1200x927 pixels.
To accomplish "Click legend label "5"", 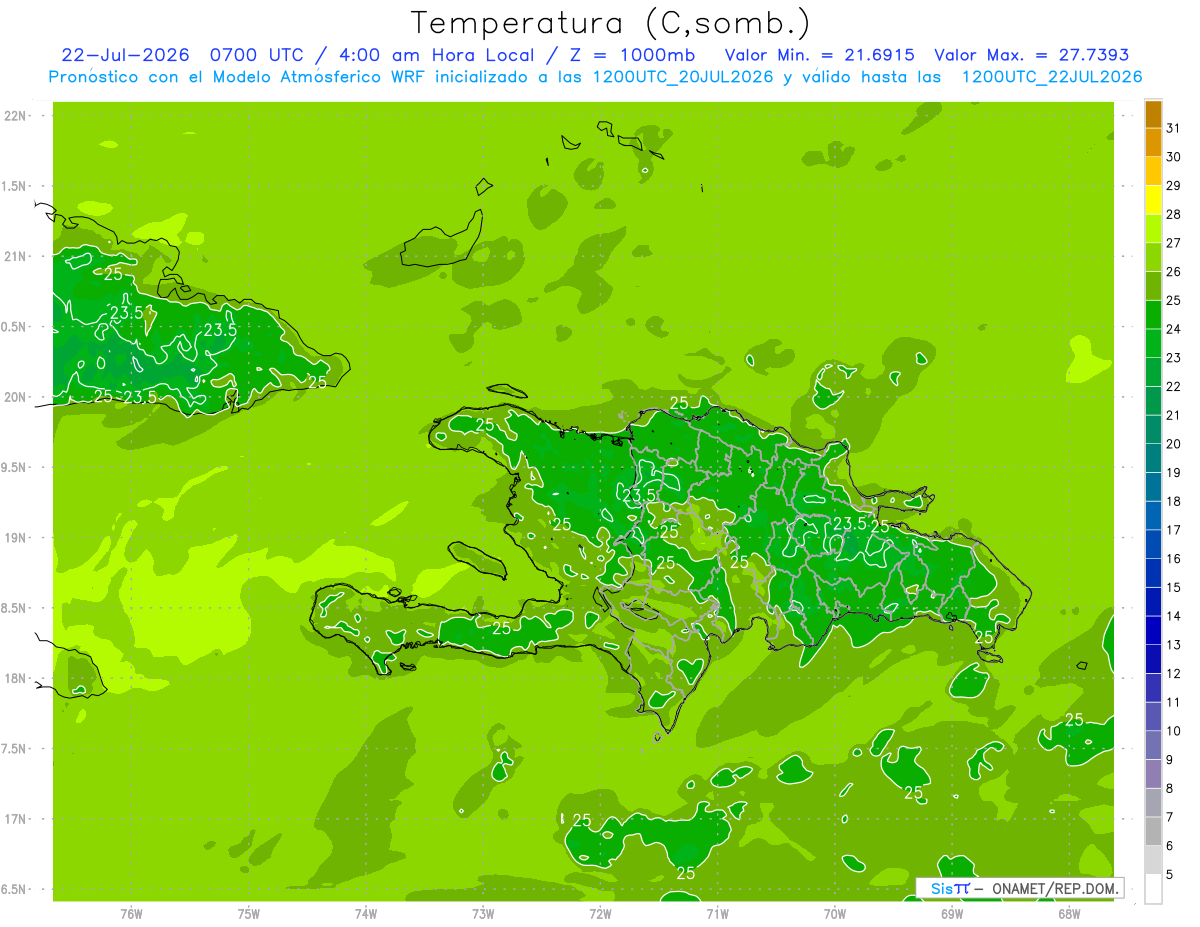I will click(x=1170, y=875).
